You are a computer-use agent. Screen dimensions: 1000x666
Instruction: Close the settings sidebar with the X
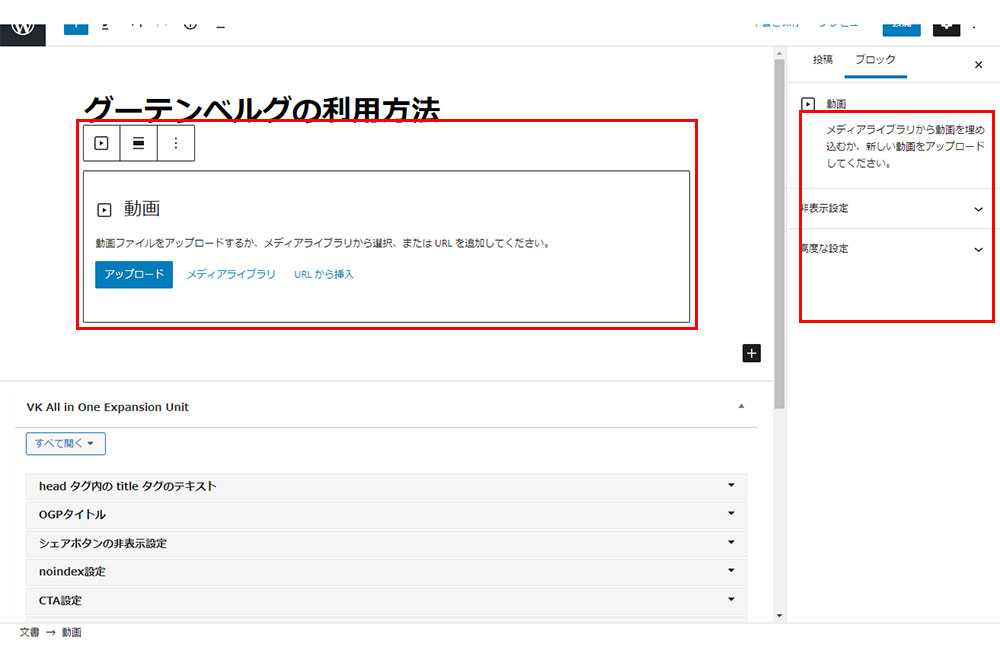978,65
